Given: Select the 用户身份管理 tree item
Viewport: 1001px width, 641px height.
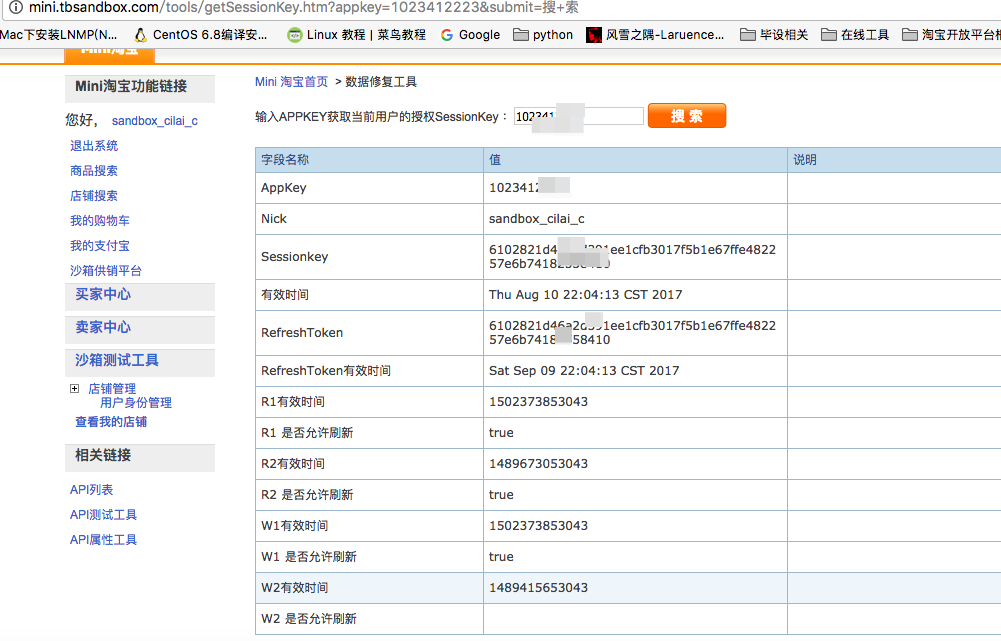Looking at the screenshot, I should (136, 403).
